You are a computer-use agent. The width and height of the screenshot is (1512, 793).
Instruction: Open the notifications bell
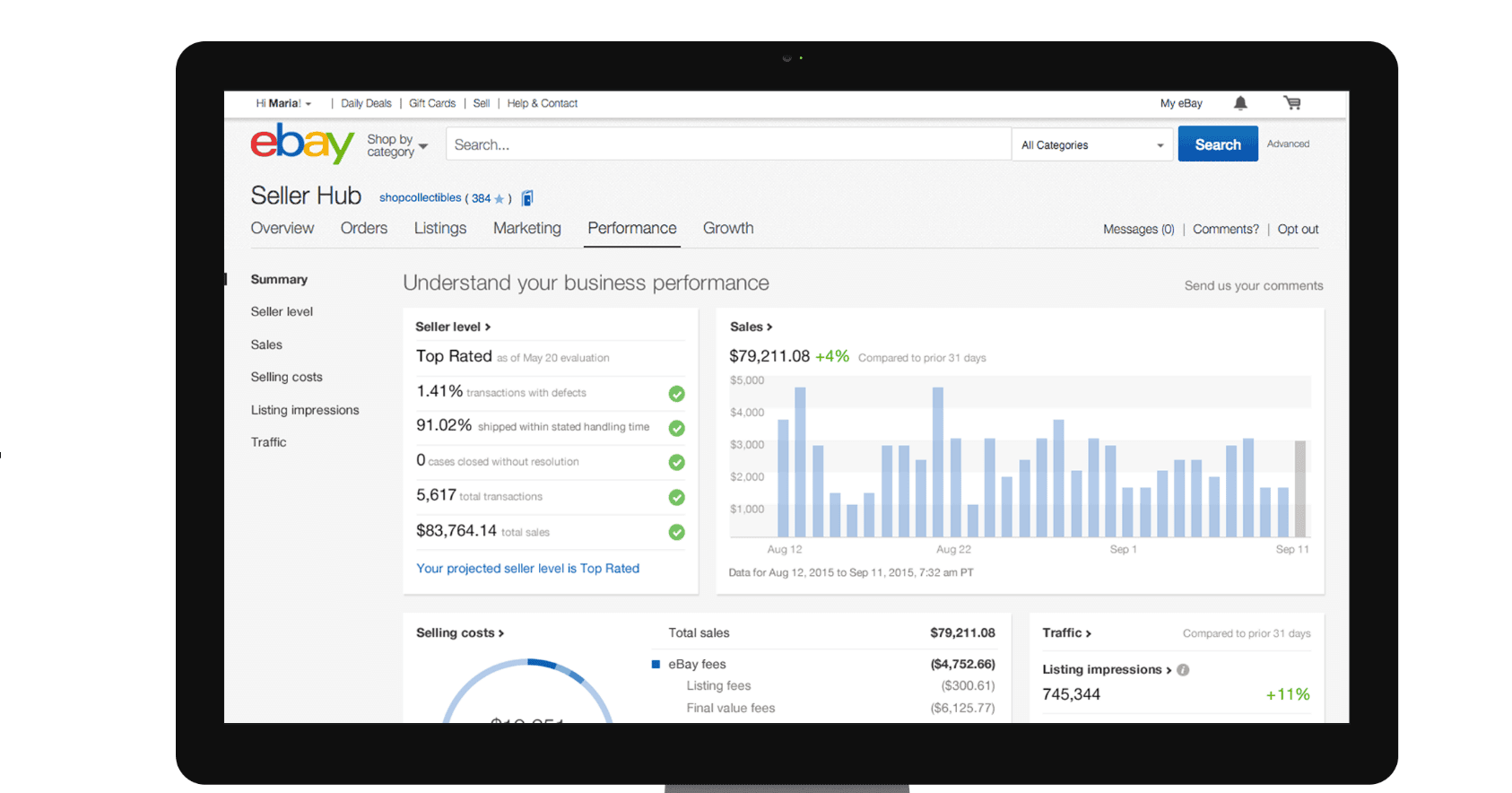1240,103
